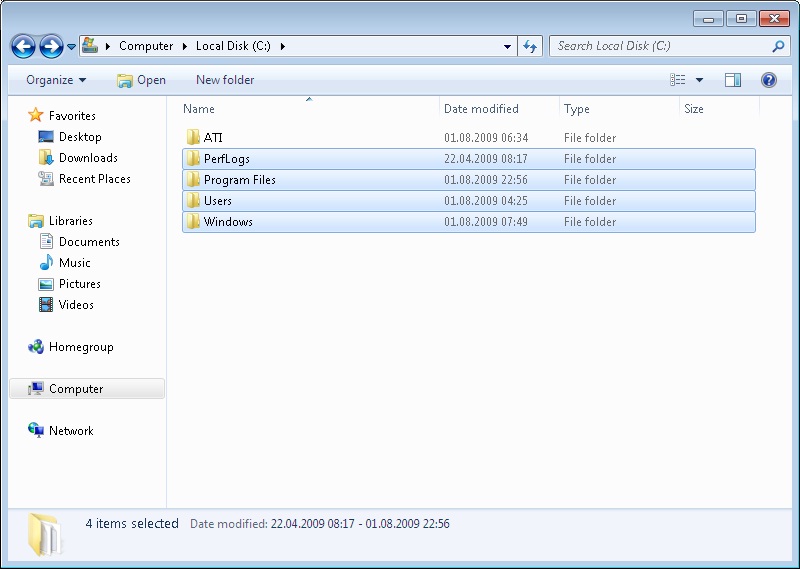This screenshot has height=569, width=800.
Task: Open Recent Places in Favorites
Action: click(x=95, y=179)
